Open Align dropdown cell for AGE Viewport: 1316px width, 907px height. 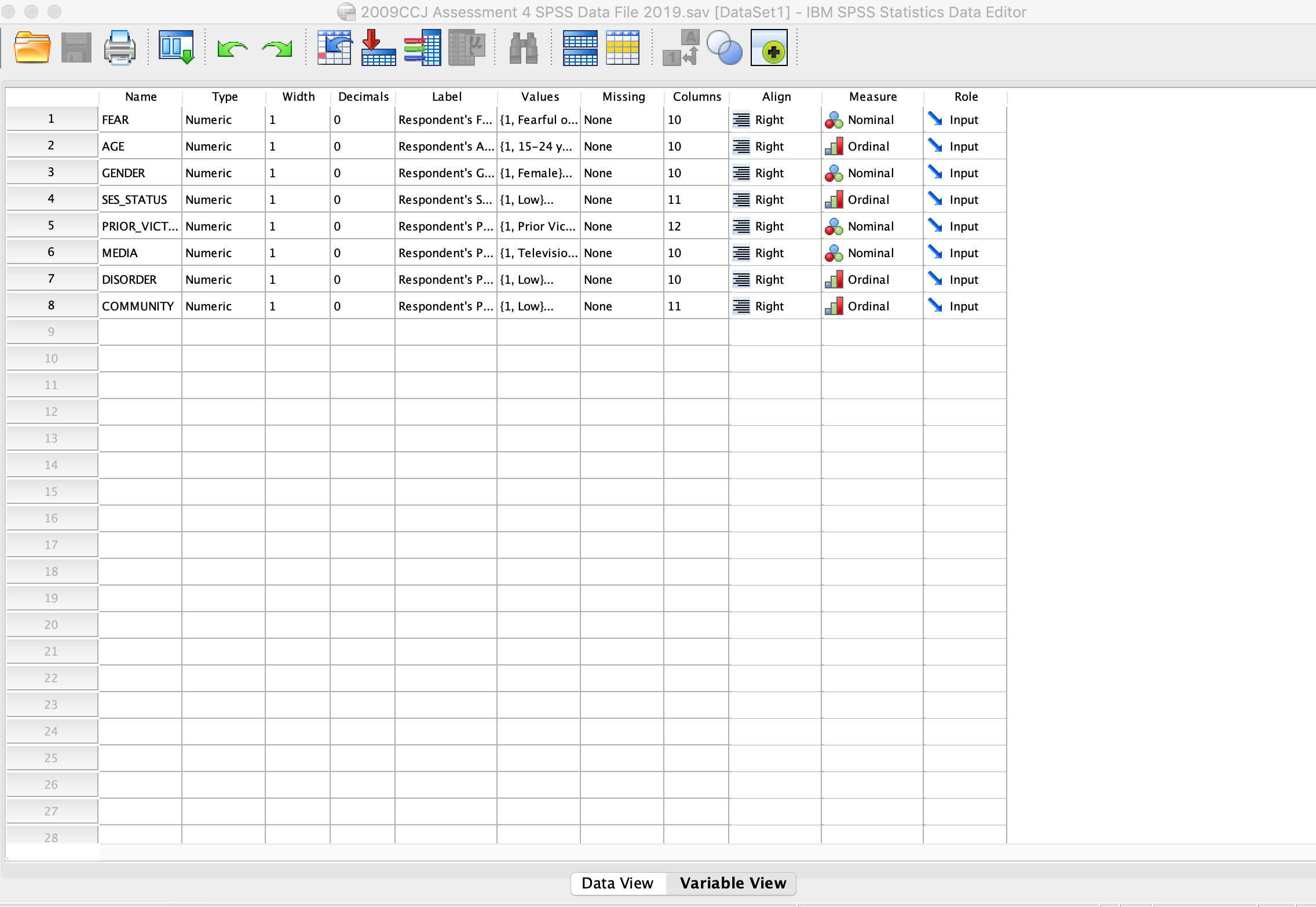click(x=774, y=147)
